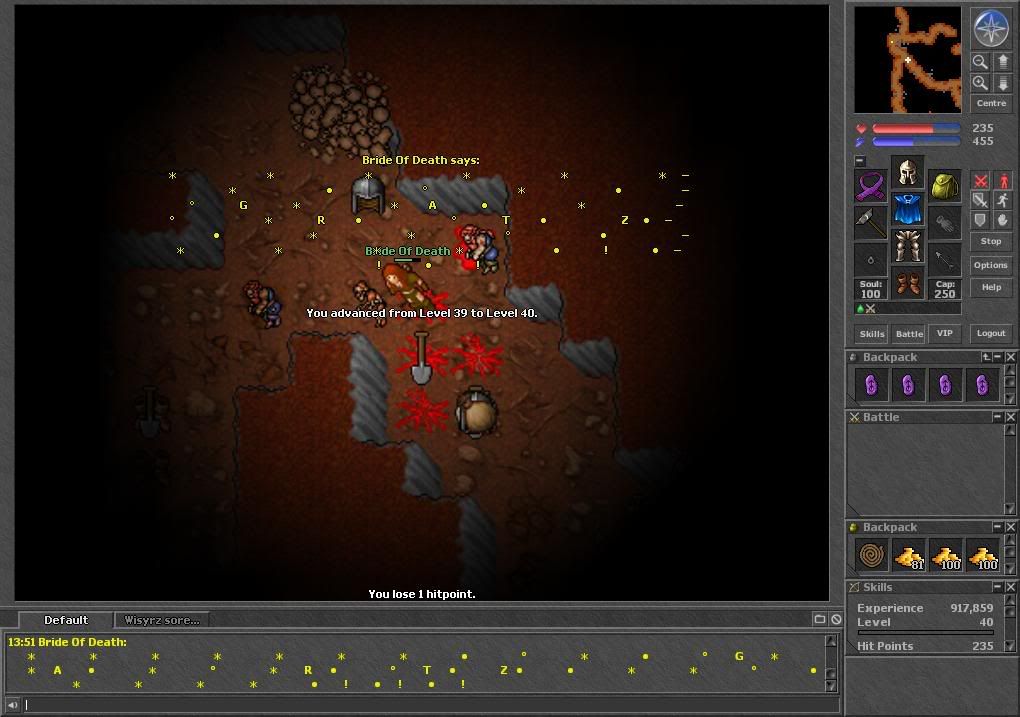Click chat console scroll-down arrow

pos(831,685)
